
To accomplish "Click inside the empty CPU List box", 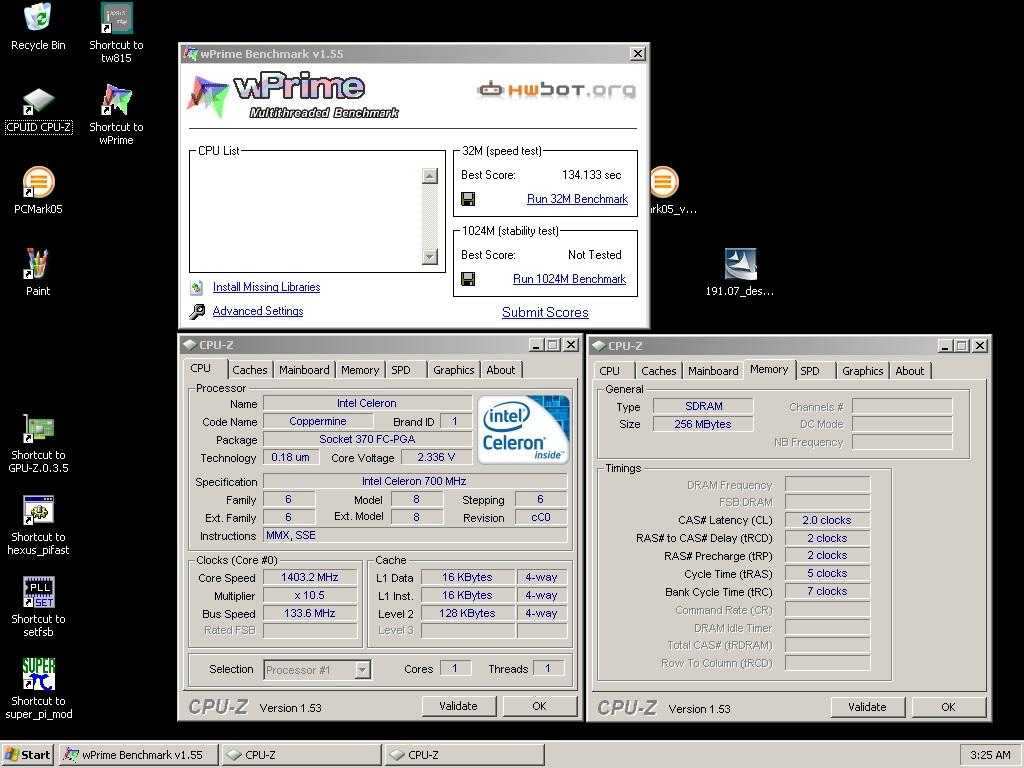I will pyautogui.click(x=306, y=216).
